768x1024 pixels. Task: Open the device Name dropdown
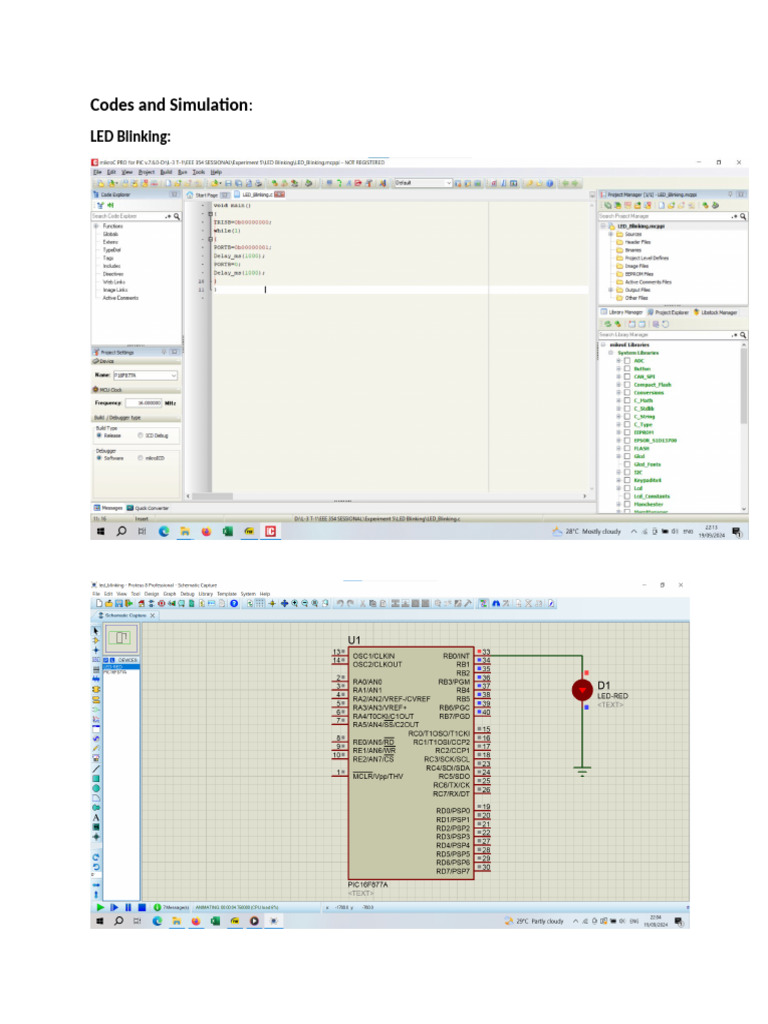tap(174, 375)
